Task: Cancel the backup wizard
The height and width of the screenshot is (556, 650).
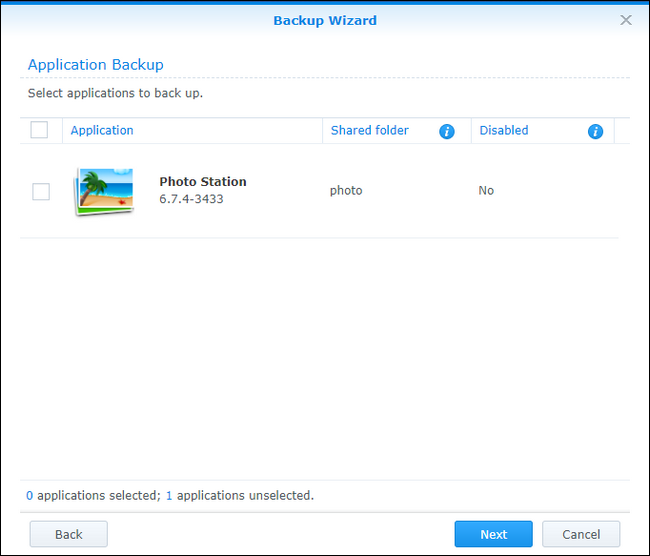Action: 581,534
